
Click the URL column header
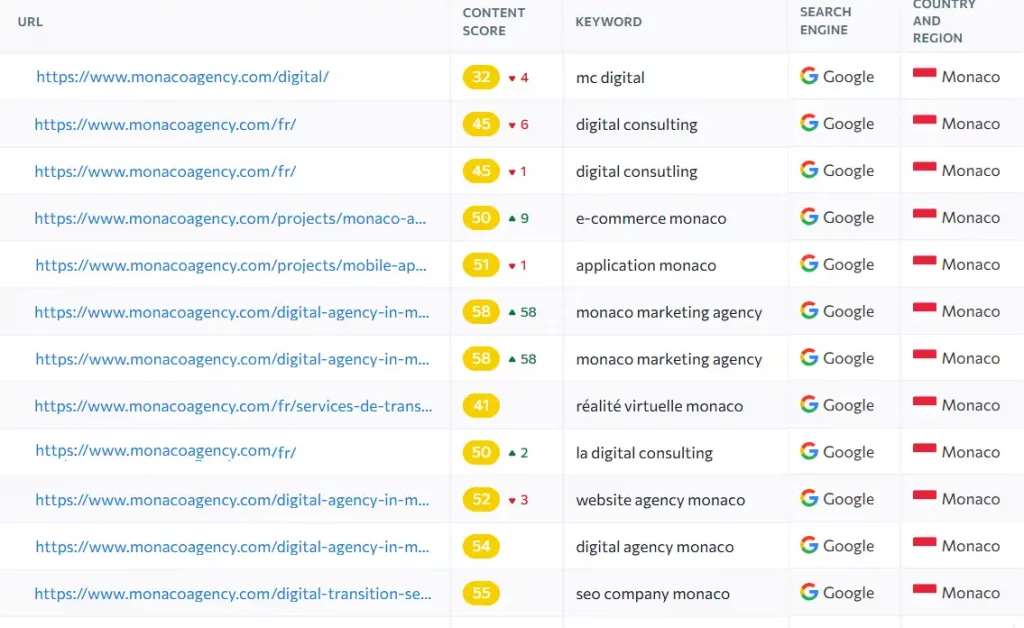click(30, 22)
